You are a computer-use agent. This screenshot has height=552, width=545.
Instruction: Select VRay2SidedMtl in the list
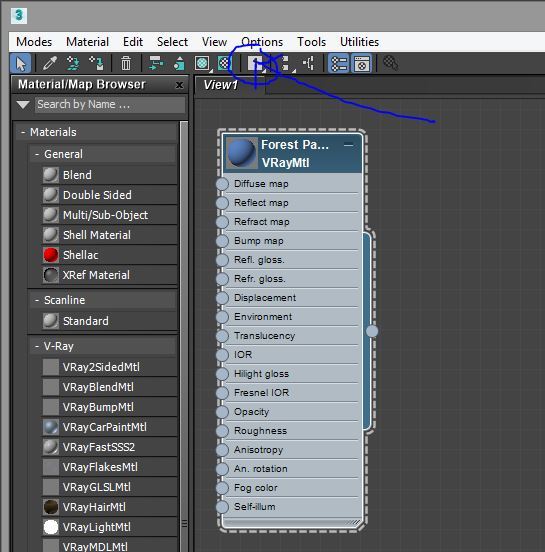click(x=109, y=367)
